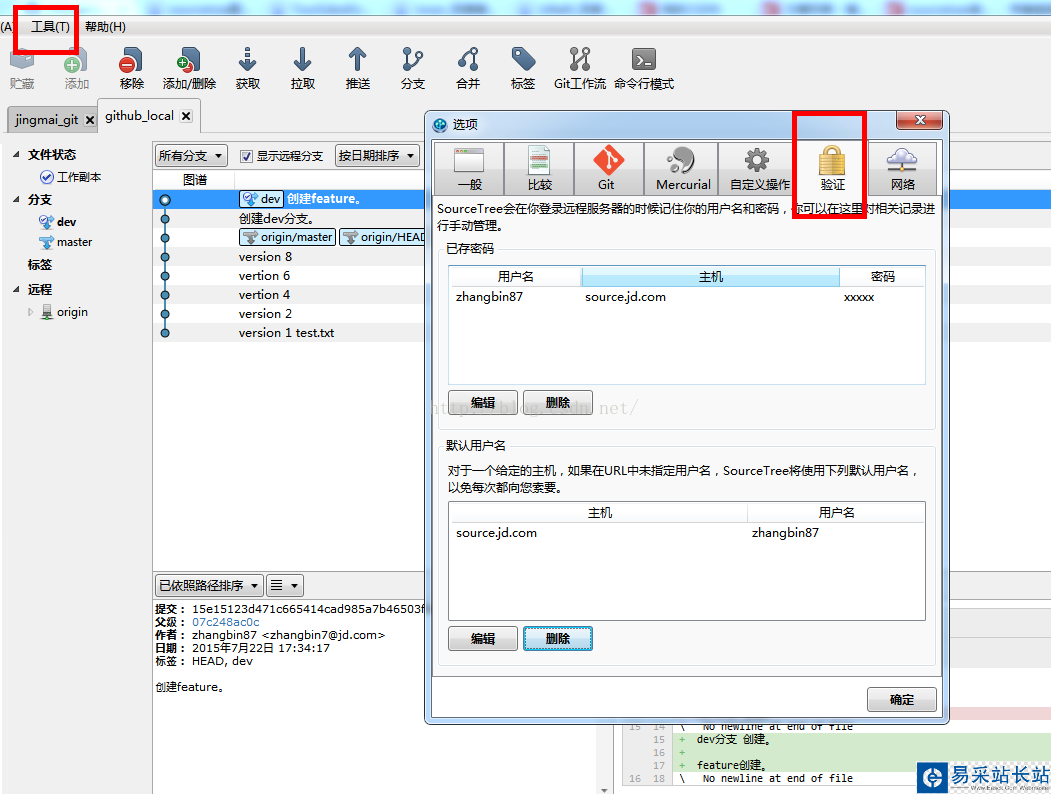Screen dimensions: 1051x794
Task: Delete (删除) the saved password entry
Action: tap(558, 403)
